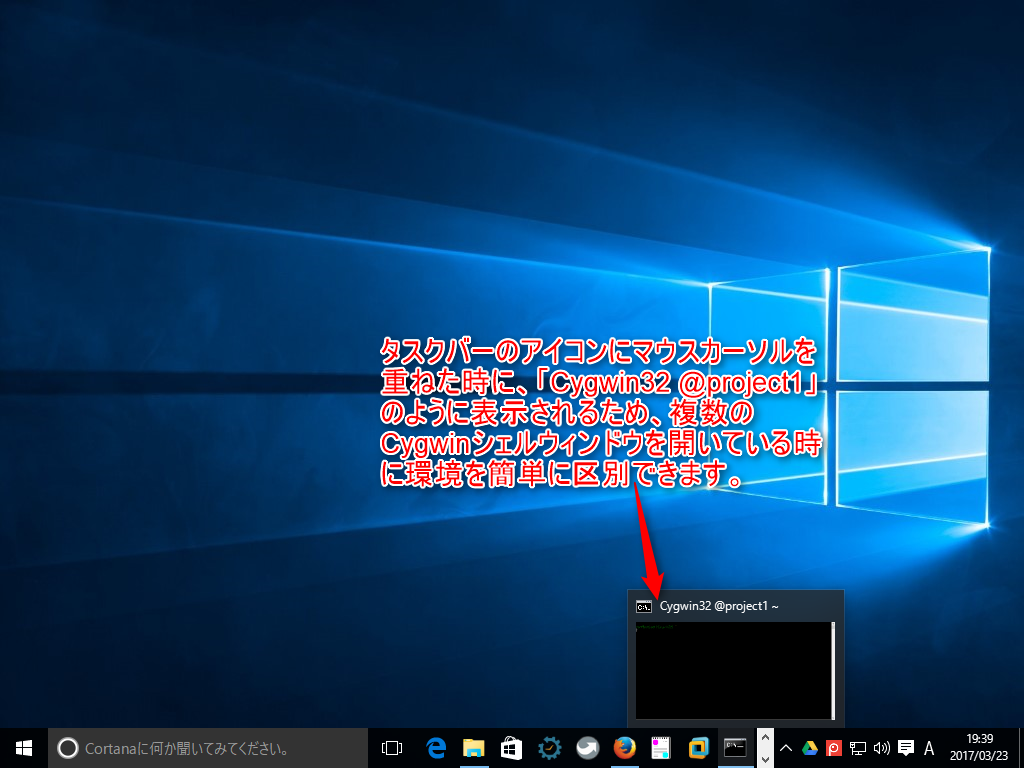Image resolution: width=1024 pixels, height=768 pixels.
Task: Open the Windows Start menu
Action: click(x=23, y=747)
